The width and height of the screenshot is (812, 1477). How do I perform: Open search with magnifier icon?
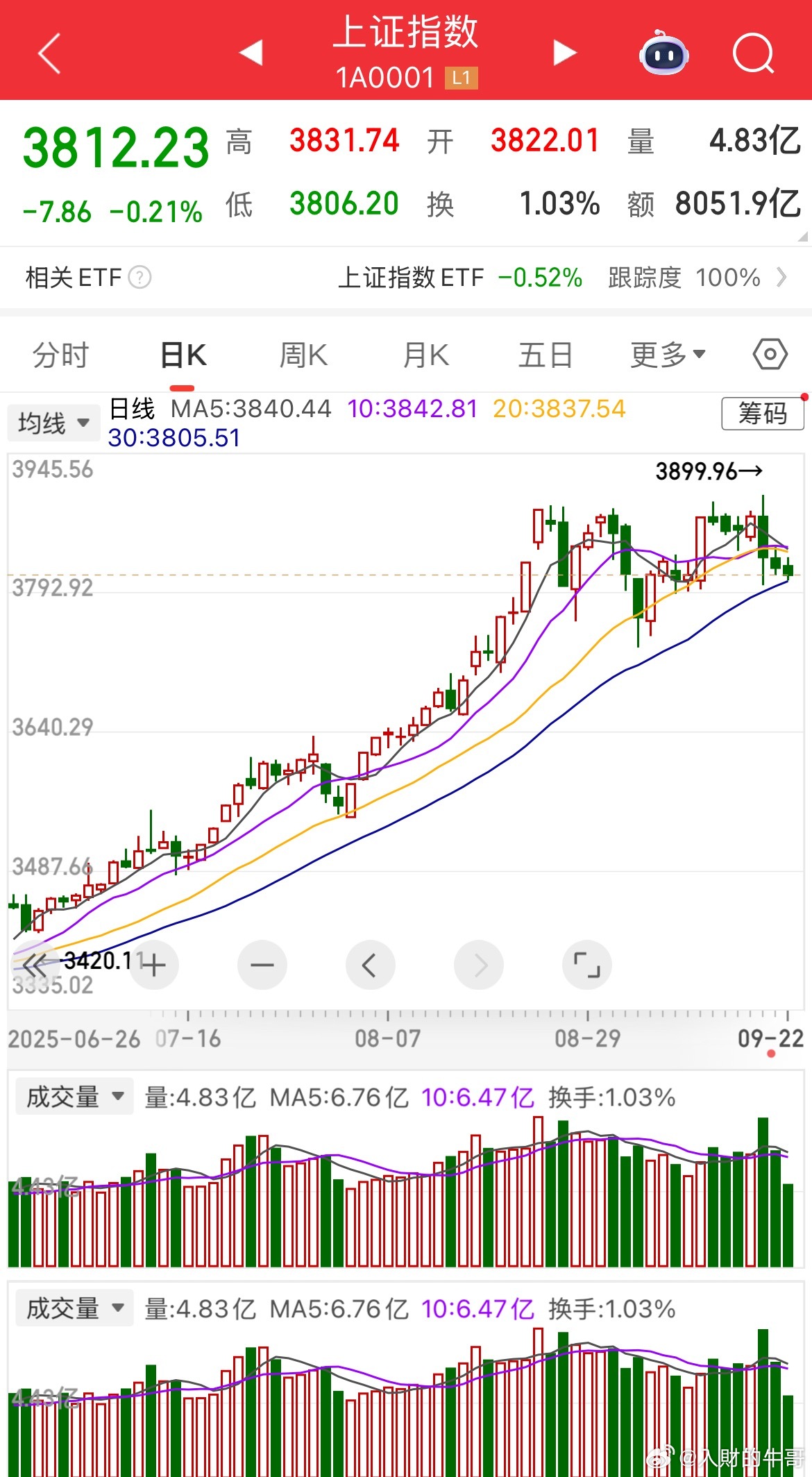click(x=754, y=53)
